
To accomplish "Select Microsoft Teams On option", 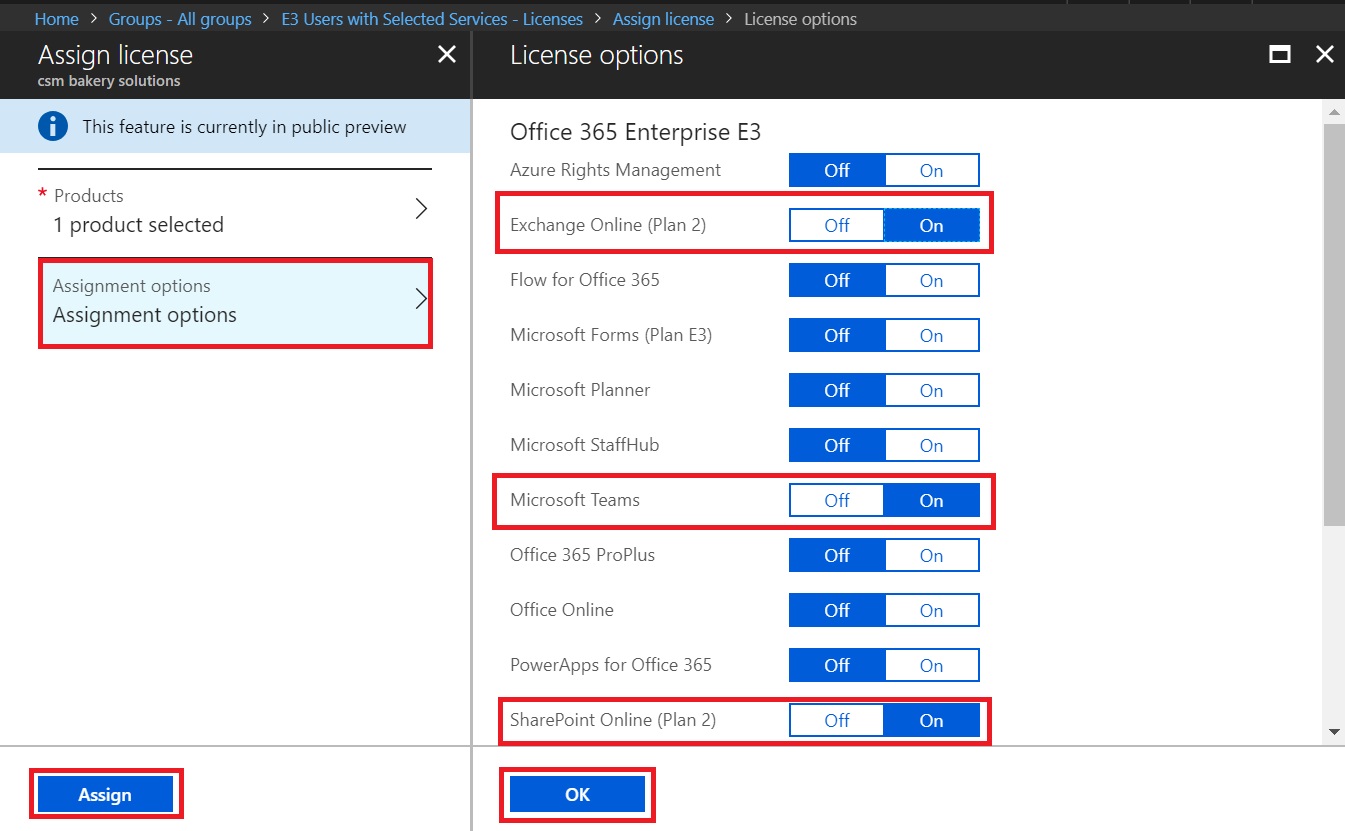I will 931,500.
